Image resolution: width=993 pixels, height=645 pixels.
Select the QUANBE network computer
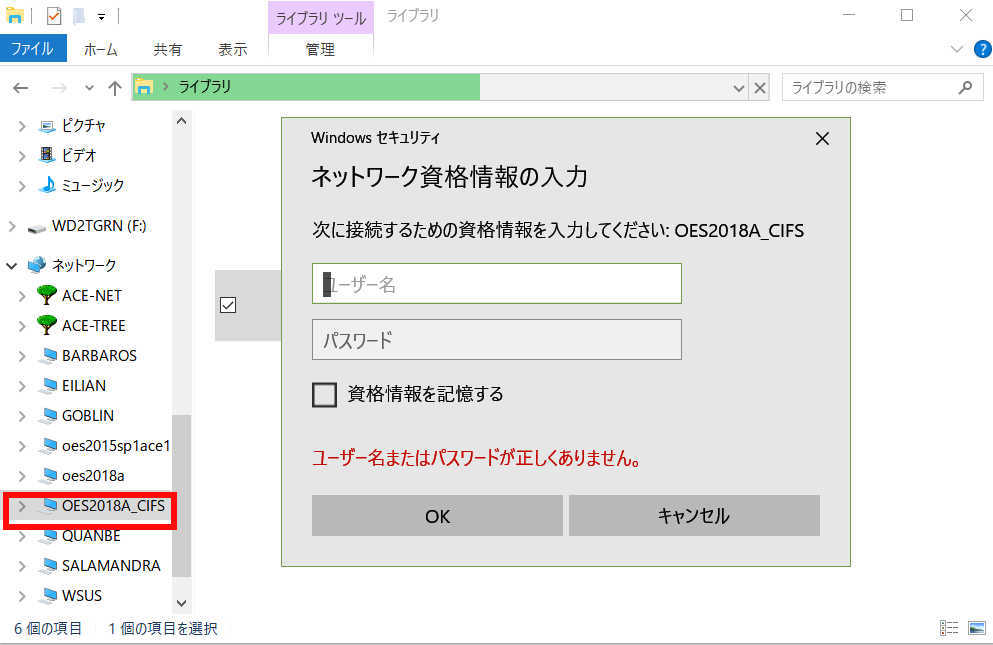click(x=91, y=536)
